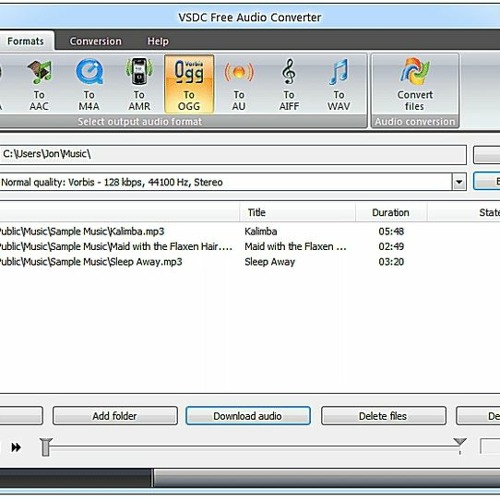Select the To AIFF treble clef icon
The image size is (500, 500).
(289, 85)
